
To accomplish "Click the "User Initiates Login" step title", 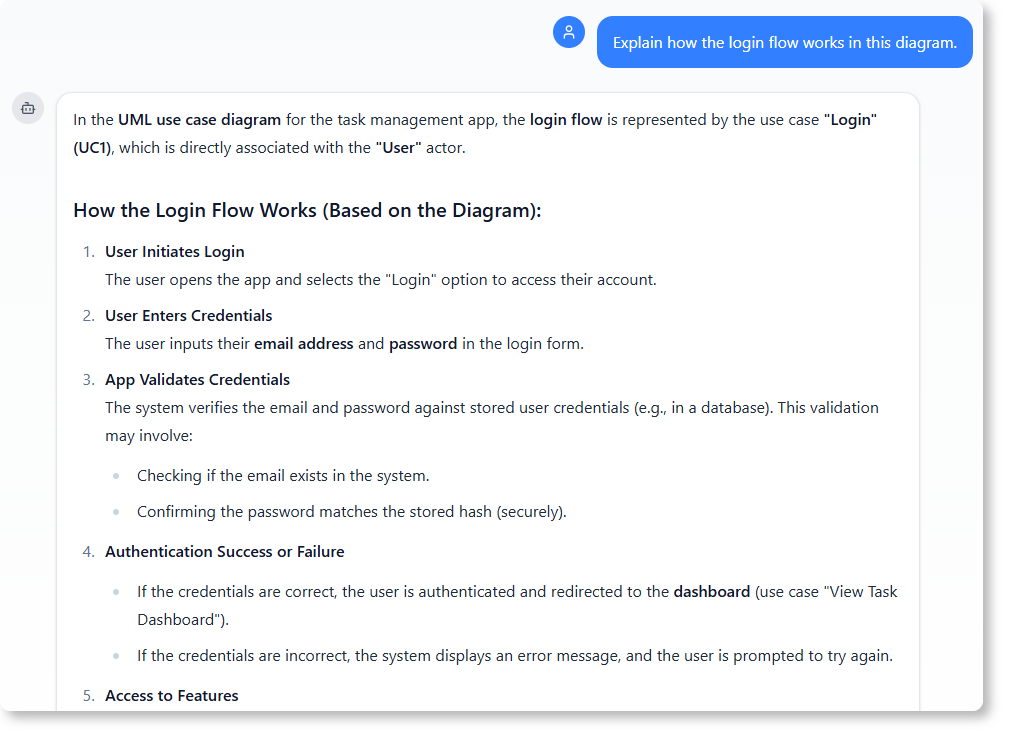I will (175, 252).
